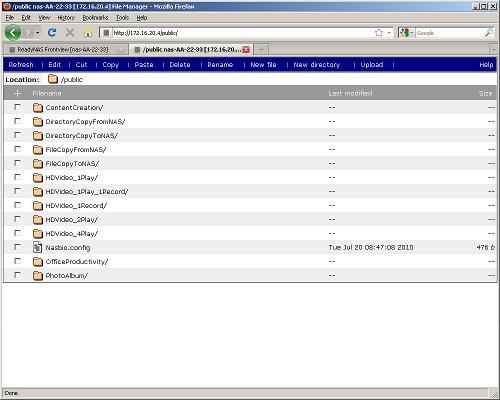Click the Google search engine icon
The width and height of the screenshot is (500, 400).
pos(404,33)
